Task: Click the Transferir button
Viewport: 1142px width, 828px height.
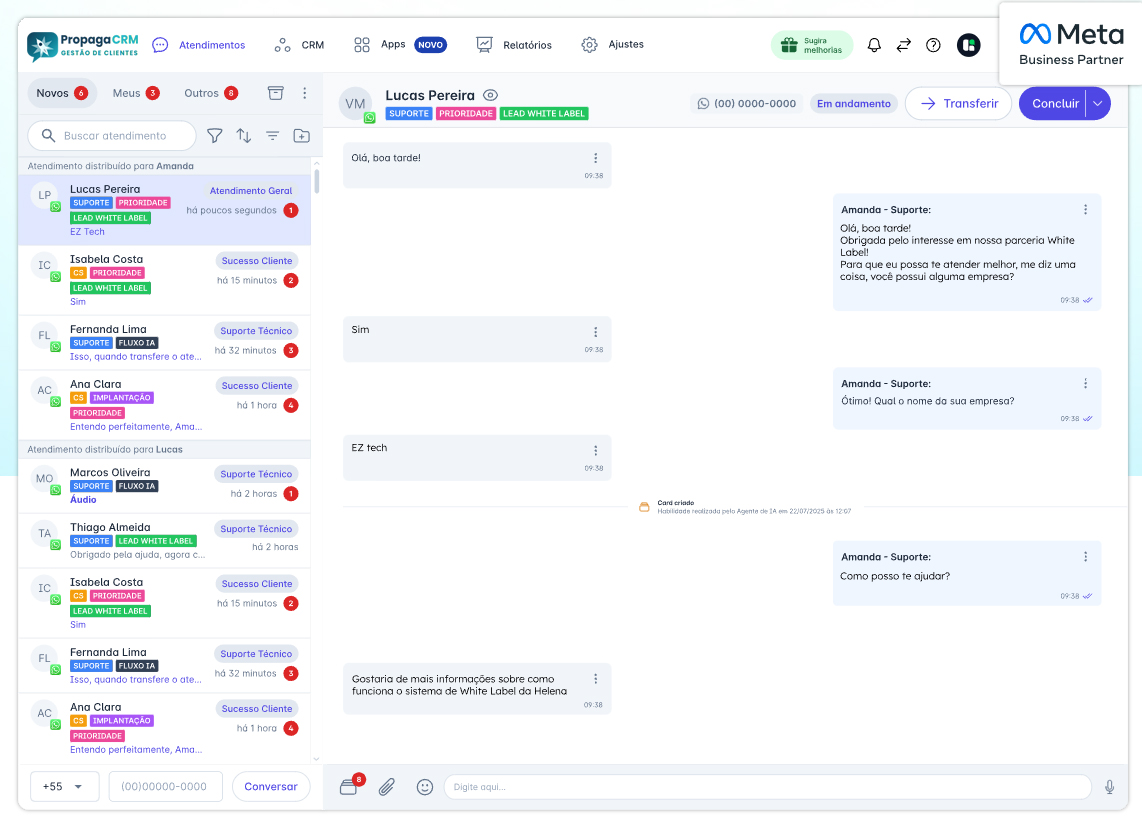Action: (x=958, y=103)
